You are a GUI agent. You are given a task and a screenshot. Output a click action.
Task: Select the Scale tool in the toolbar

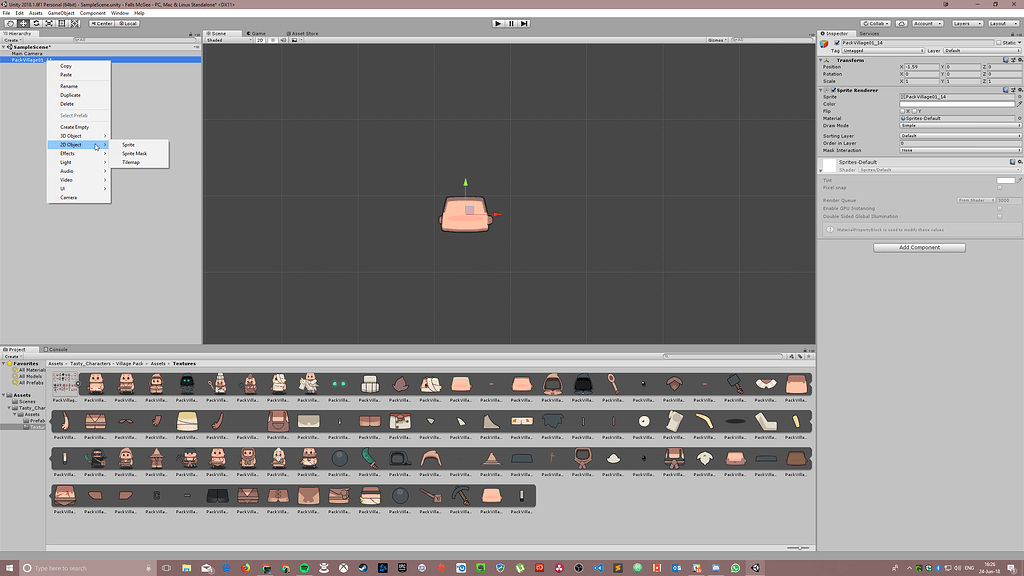[49, 23]
